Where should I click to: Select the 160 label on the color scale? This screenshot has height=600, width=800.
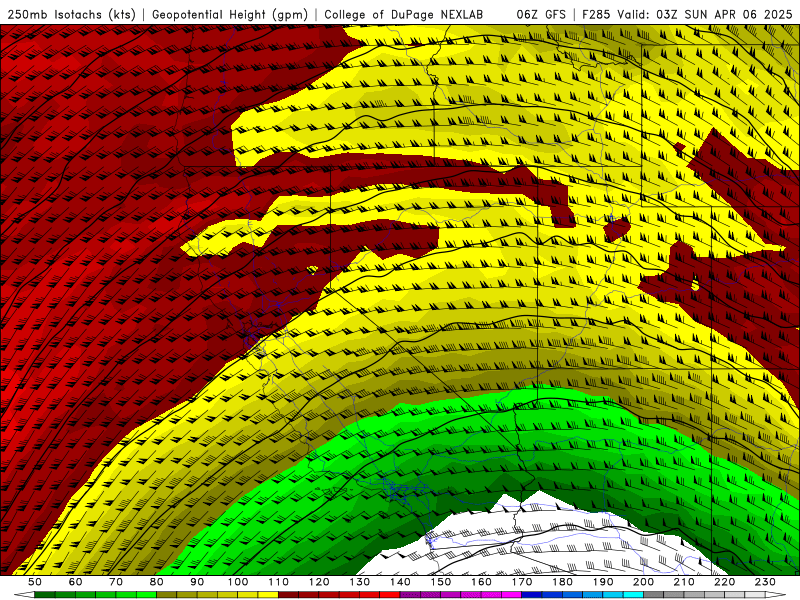[x=481, y=582]
